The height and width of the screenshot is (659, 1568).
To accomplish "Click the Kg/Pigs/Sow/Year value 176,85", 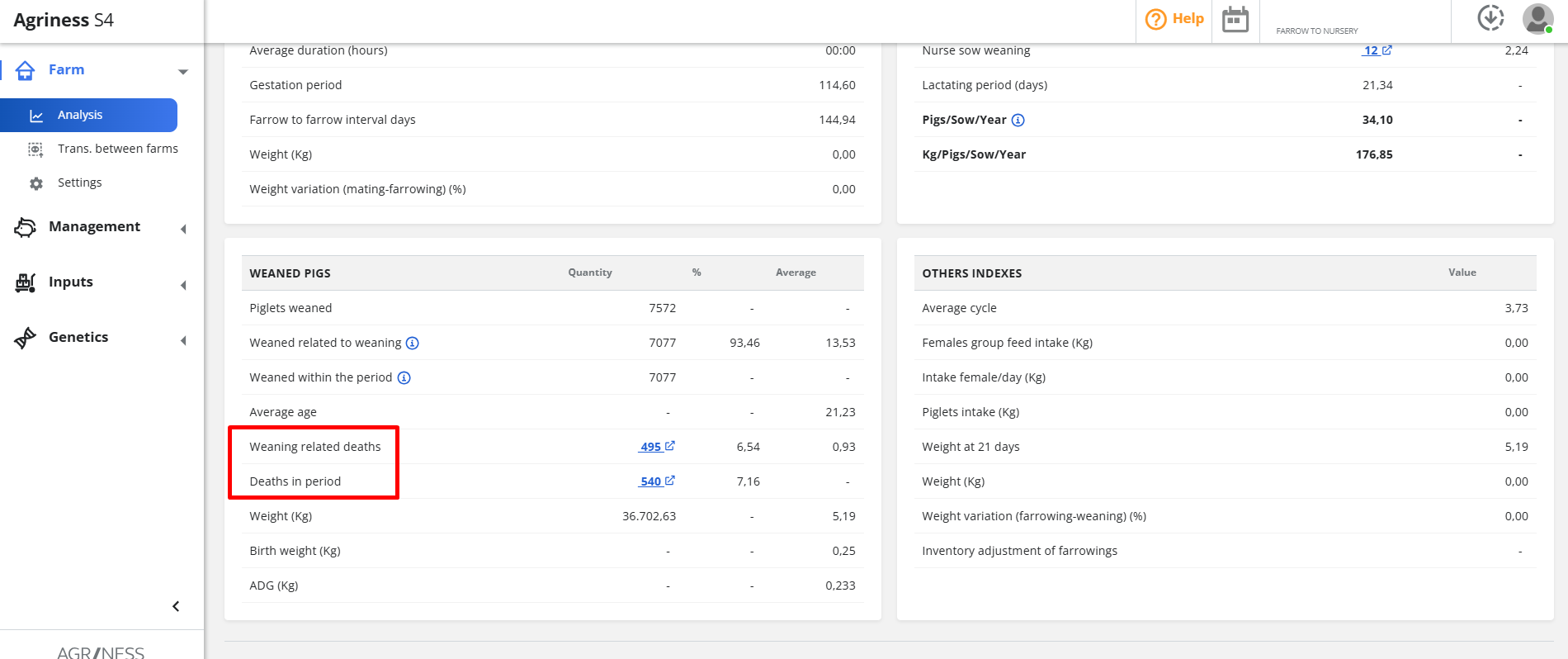I will click(x=1374, y=154).
